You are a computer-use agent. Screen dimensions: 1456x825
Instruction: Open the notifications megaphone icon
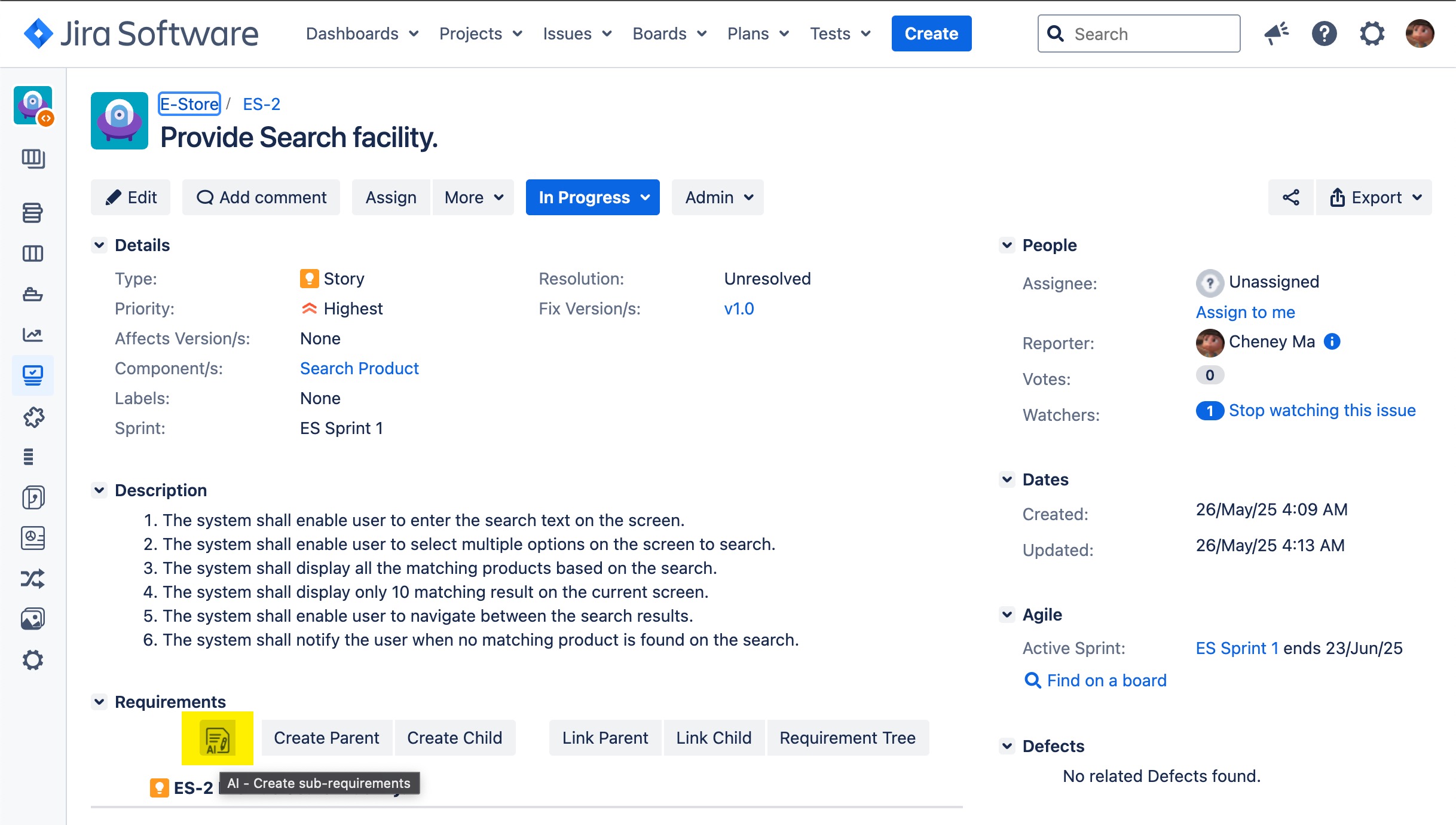pyautogui.click(x=1276, y=33)
